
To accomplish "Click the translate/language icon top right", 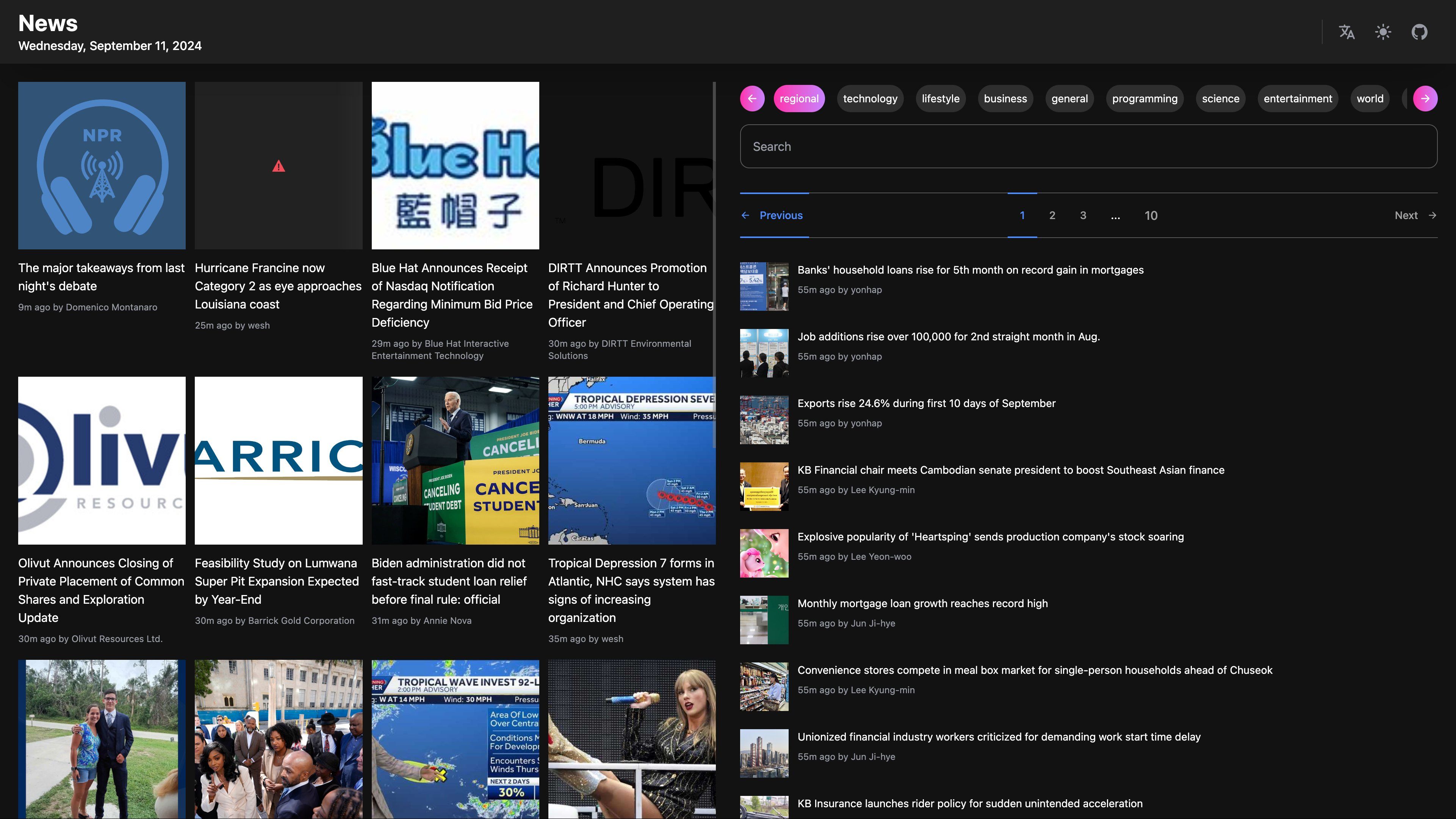I will click(x=1347, y=31).
